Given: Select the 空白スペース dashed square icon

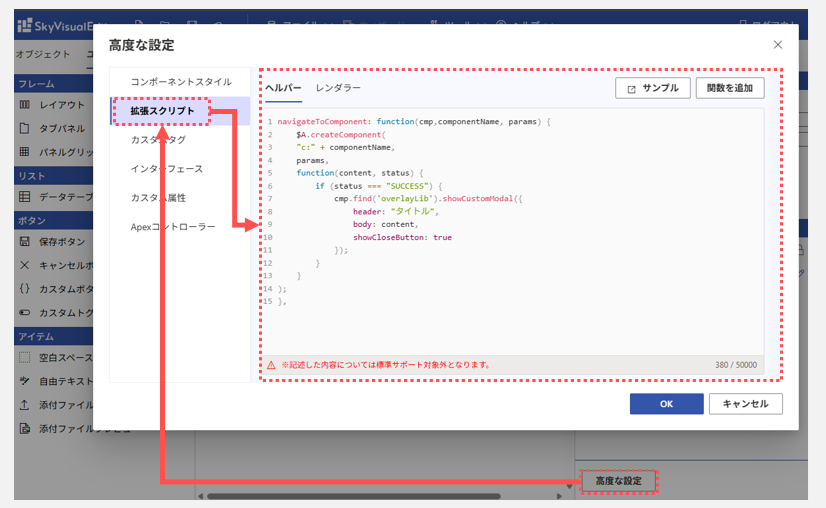Looking at the screenshot, I should point(24,357).
